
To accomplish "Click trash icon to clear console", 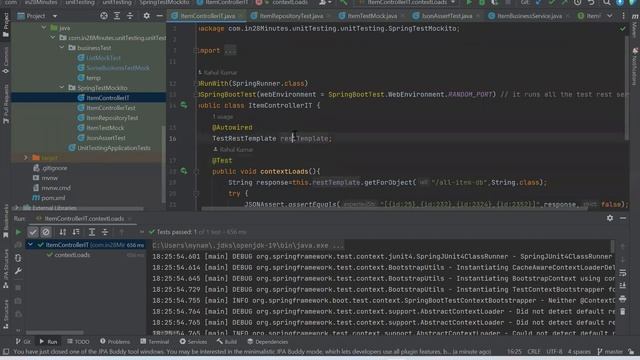I will coord(622,312).
